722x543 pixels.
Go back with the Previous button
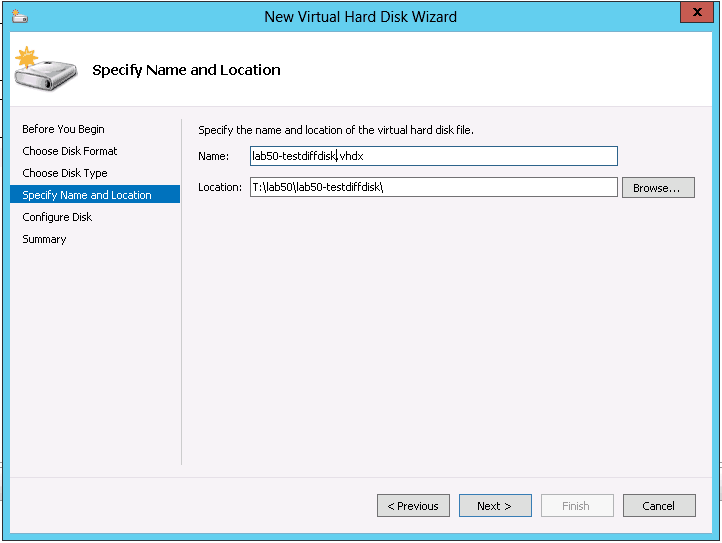[x=413, y=506]
